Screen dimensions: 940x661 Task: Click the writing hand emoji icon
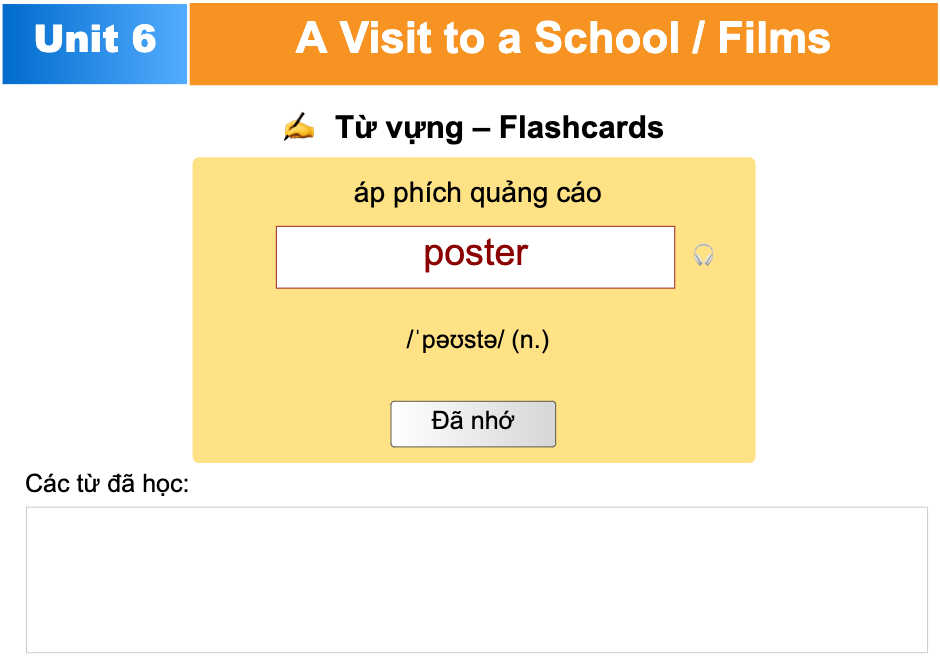pos(298,128)
